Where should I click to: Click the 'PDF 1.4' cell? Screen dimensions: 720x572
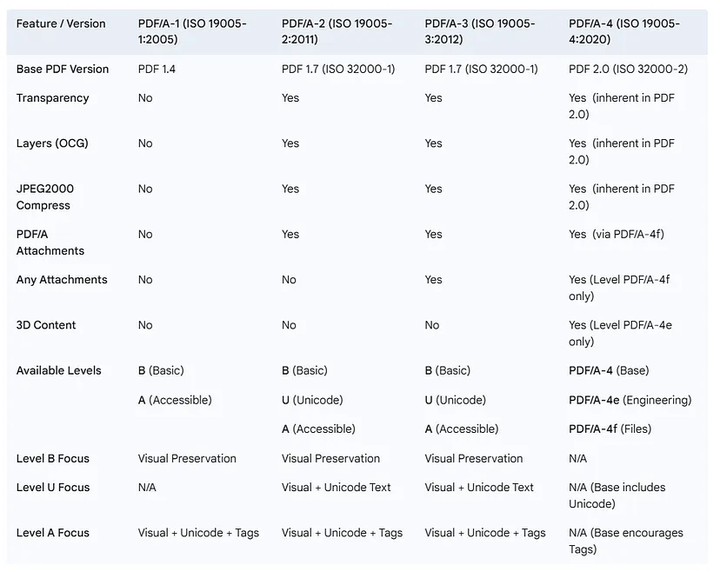160,69
